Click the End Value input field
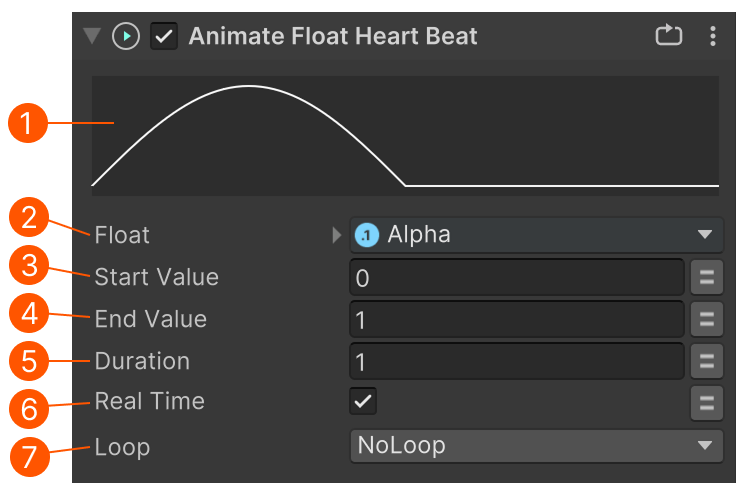 [517, 319]
